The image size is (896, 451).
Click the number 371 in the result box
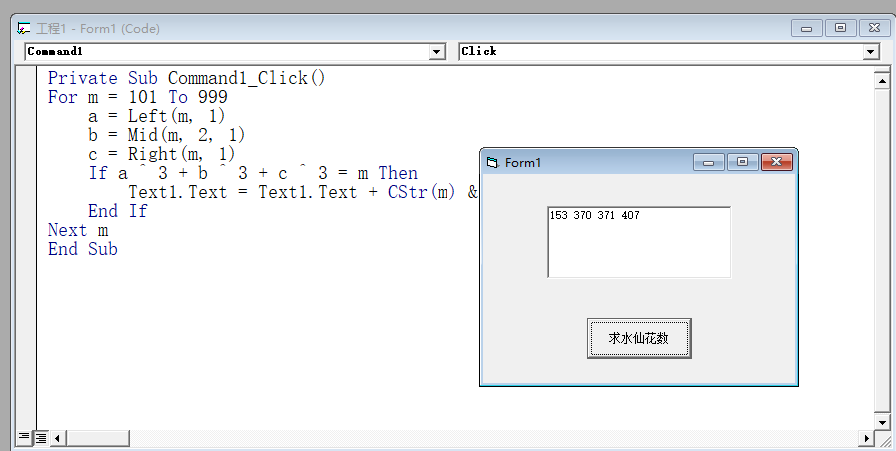coord(606,215)
